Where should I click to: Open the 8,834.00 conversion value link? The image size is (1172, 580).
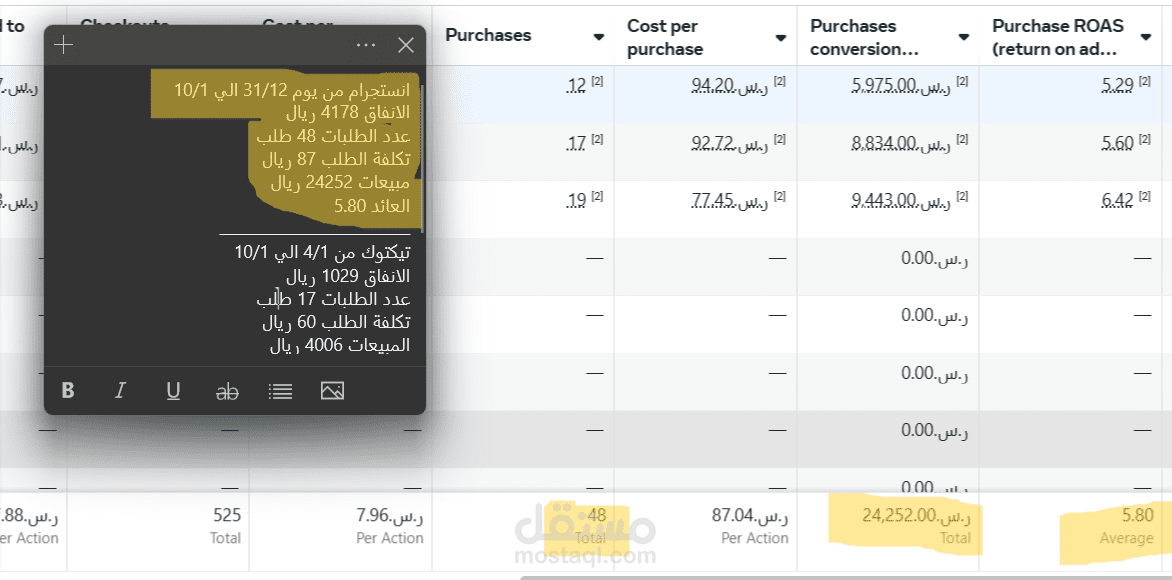coord(883,144)
